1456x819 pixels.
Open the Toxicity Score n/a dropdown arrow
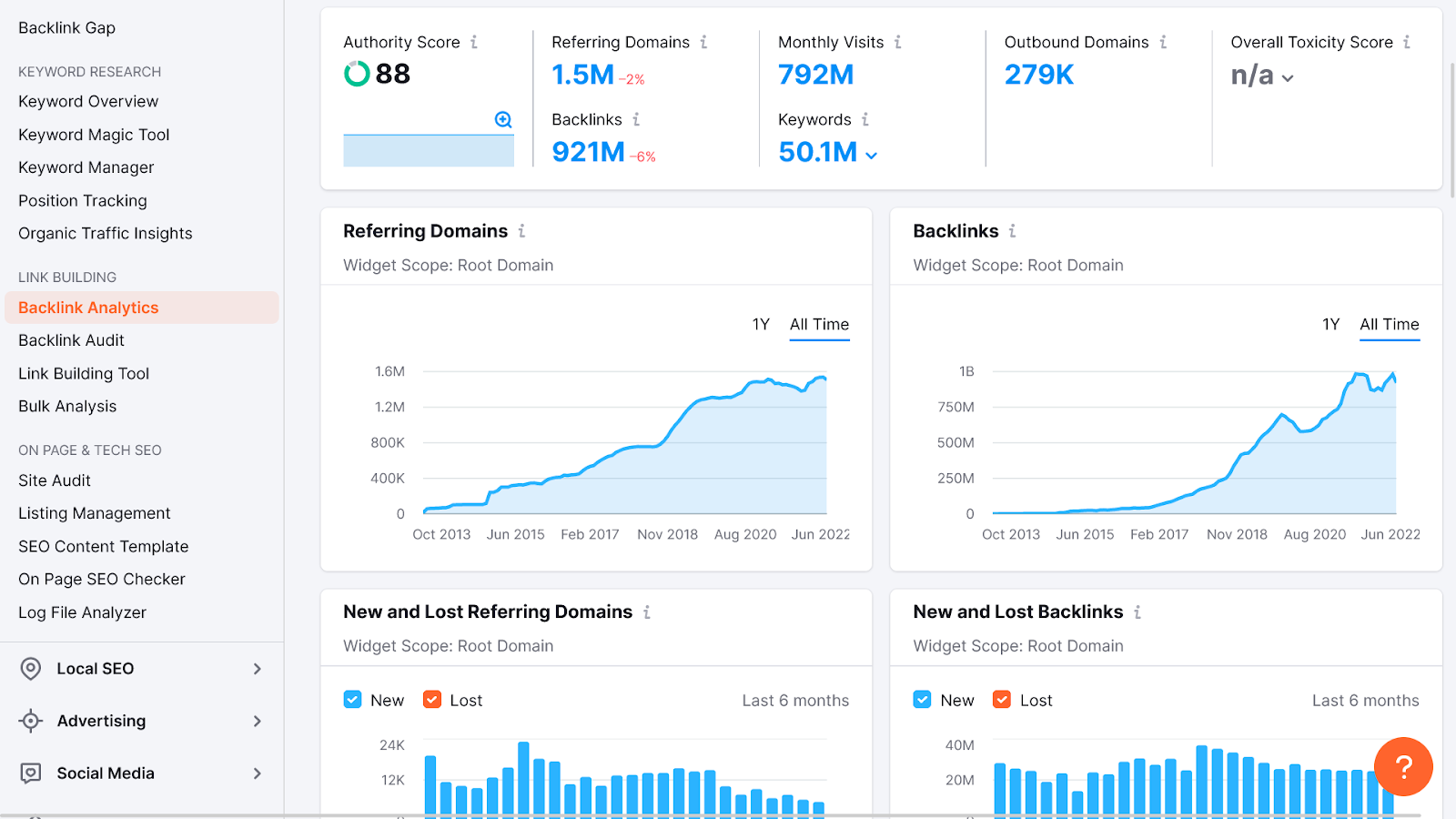1288,78
